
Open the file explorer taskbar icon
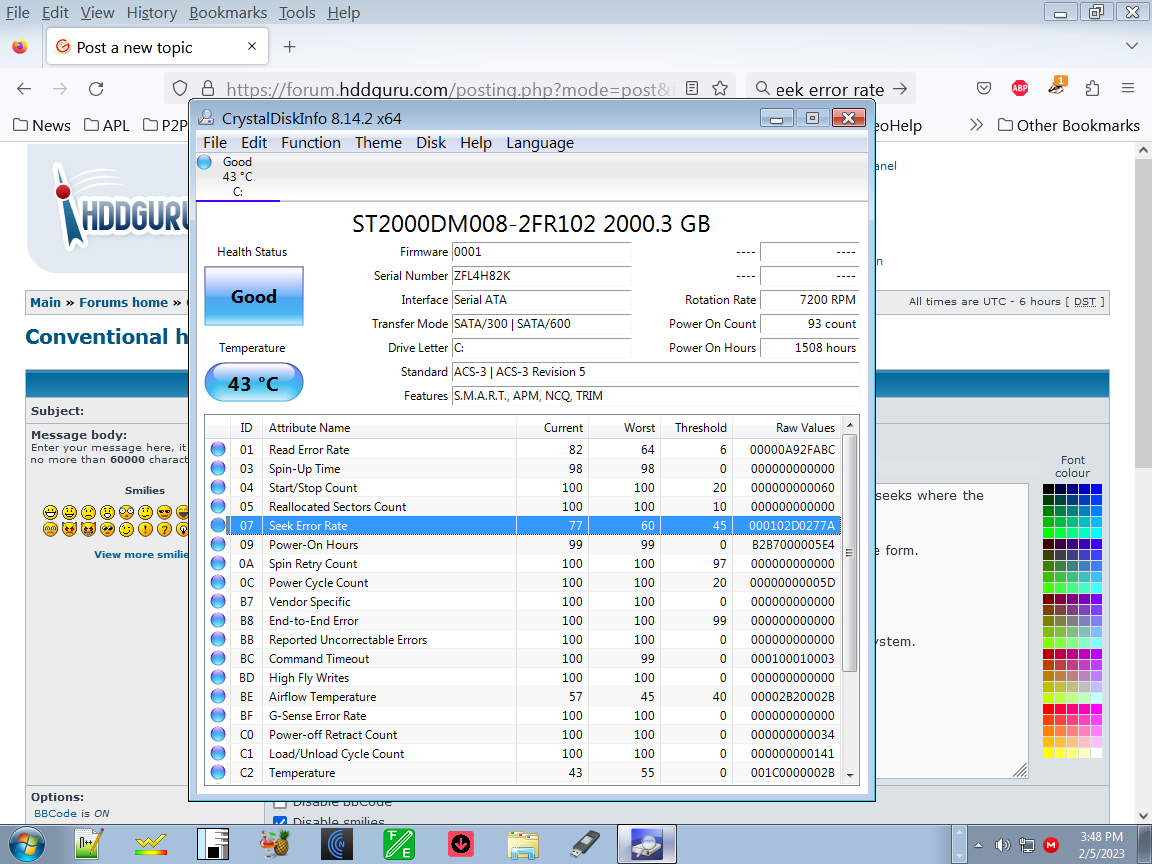[x=522, y=844]
